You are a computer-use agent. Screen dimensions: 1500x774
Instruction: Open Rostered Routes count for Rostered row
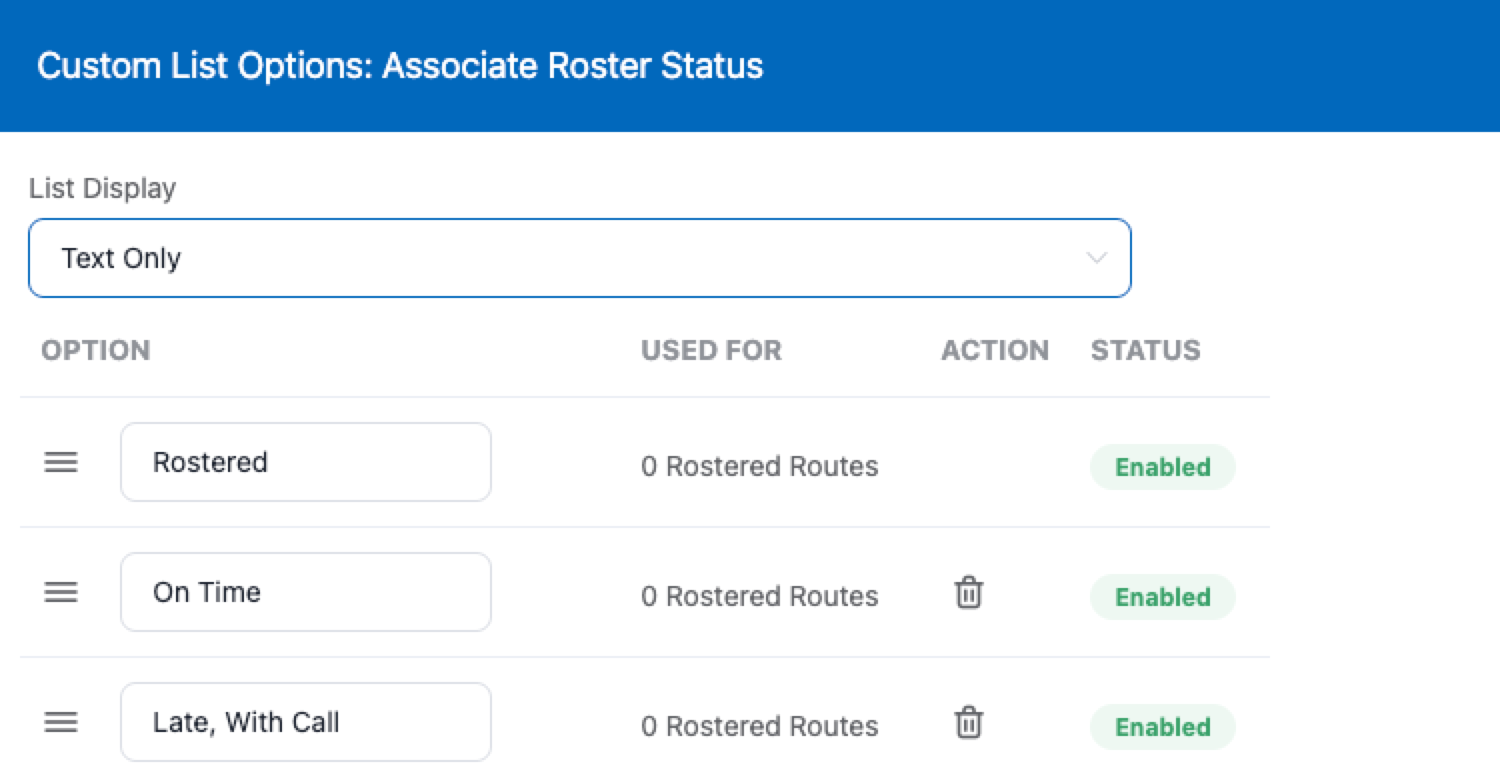pos(759,467)
